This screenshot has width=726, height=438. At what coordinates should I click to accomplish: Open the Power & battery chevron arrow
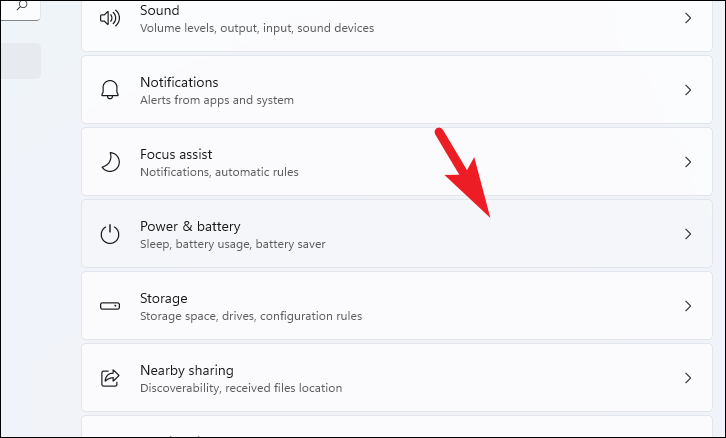(x=688, y=234)
